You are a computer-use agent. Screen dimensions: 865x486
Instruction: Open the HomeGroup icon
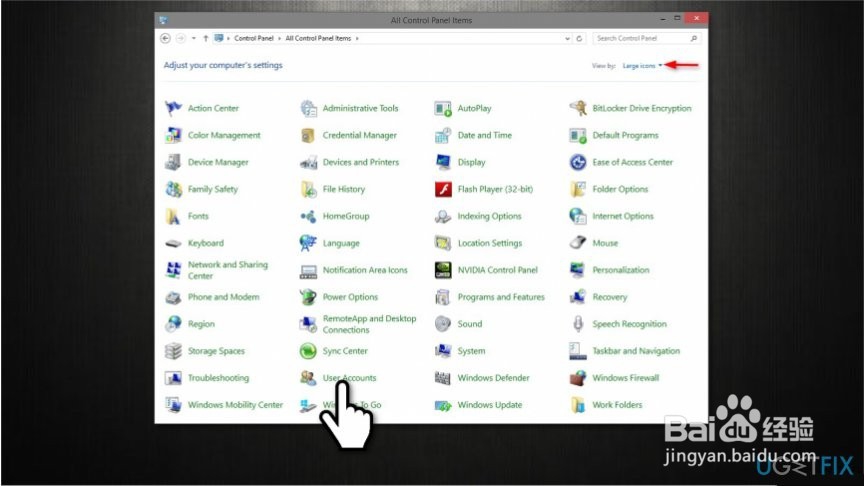coord(308,216)
